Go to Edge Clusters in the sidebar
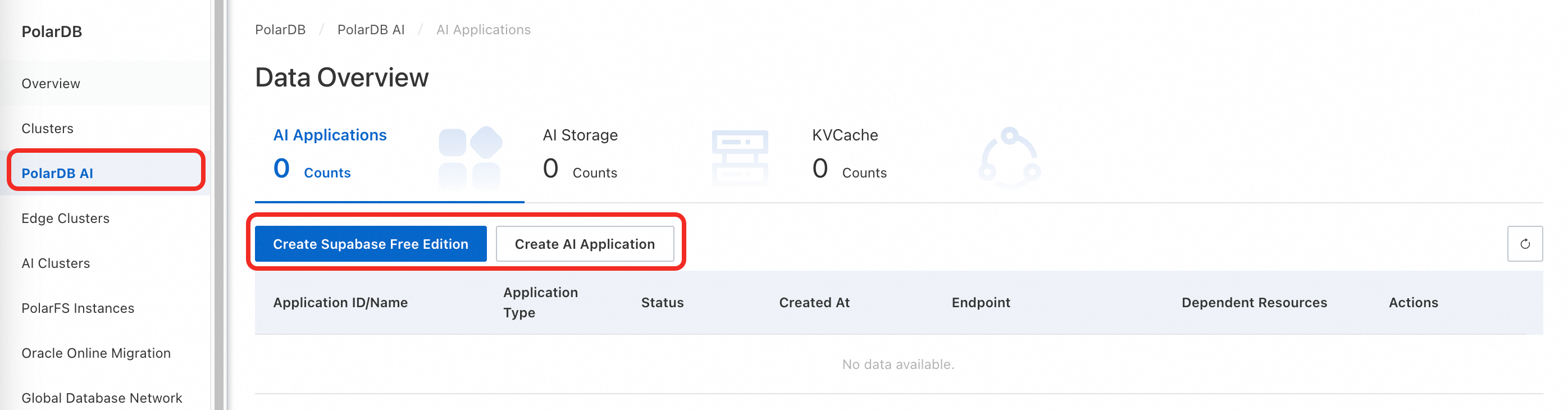 coord(104,218)
